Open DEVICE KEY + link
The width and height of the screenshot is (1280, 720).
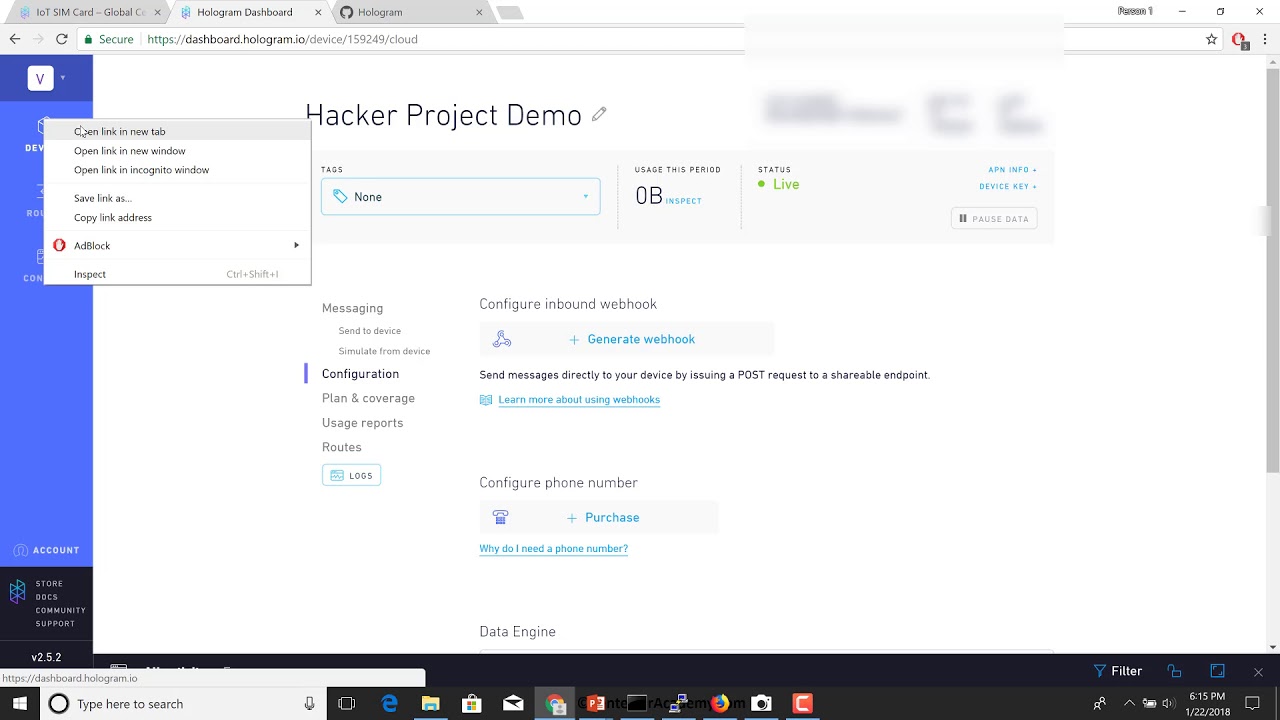point(1008,187)
